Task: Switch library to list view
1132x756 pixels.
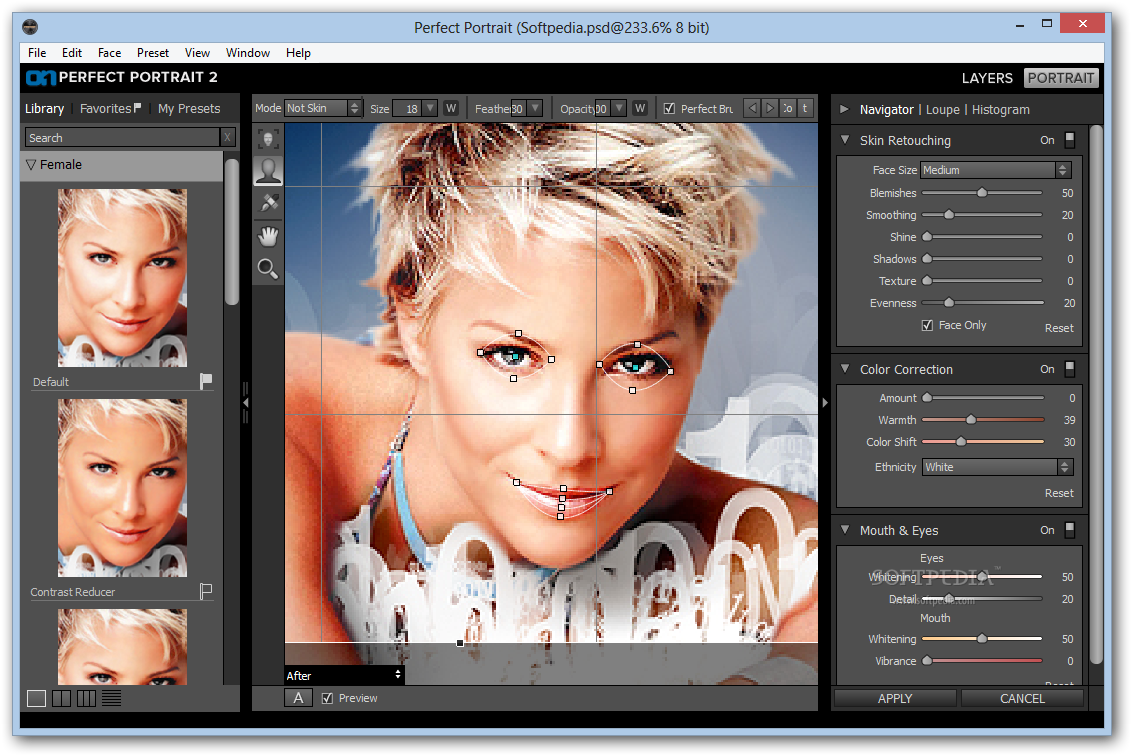Action: point(111,698)
